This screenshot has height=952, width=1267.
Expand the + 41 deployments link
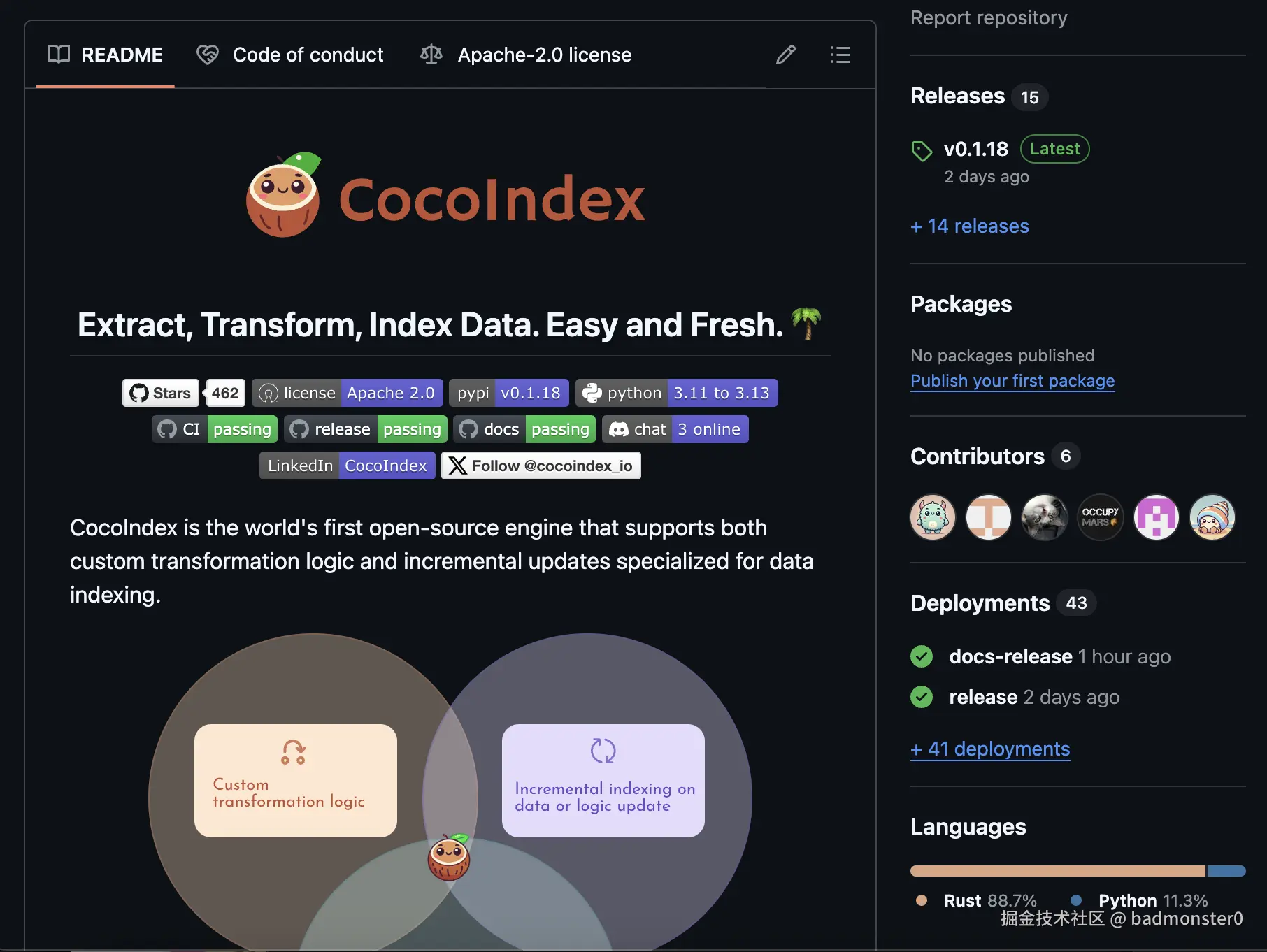point(990,749)
